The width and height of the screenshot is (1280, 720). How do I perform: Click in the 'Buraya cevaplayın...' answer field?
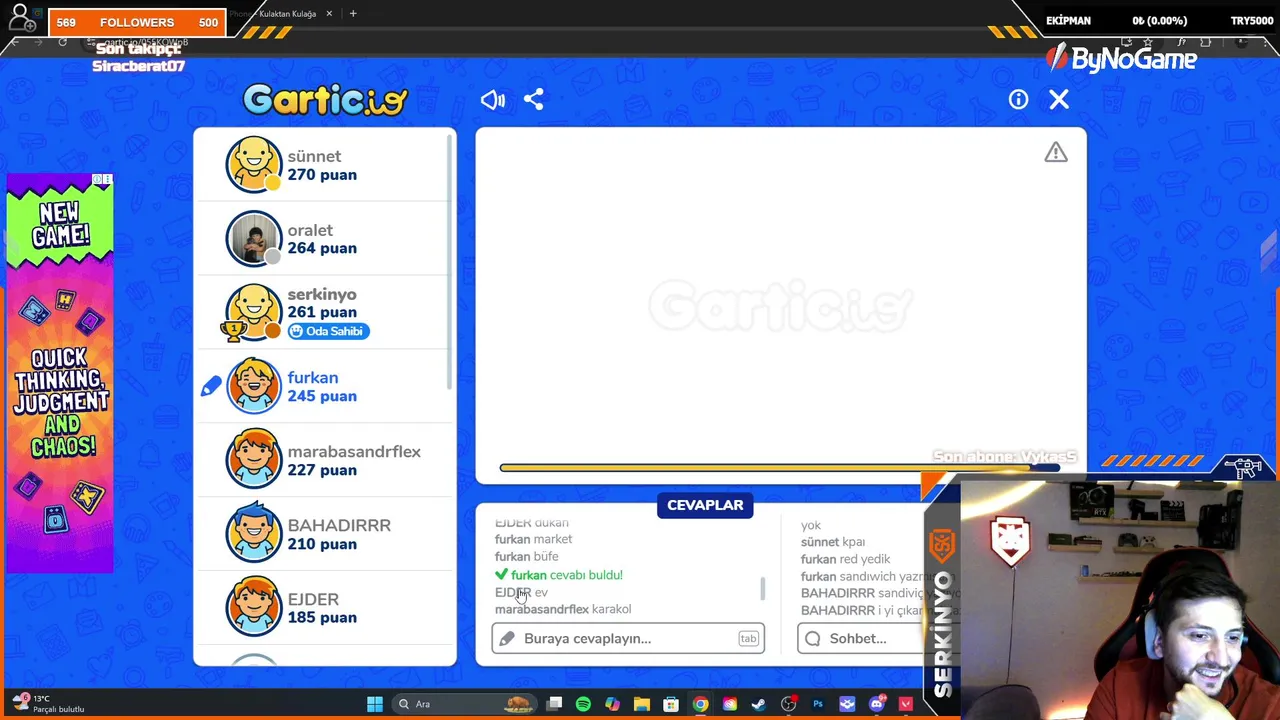[x=628, y=638]
